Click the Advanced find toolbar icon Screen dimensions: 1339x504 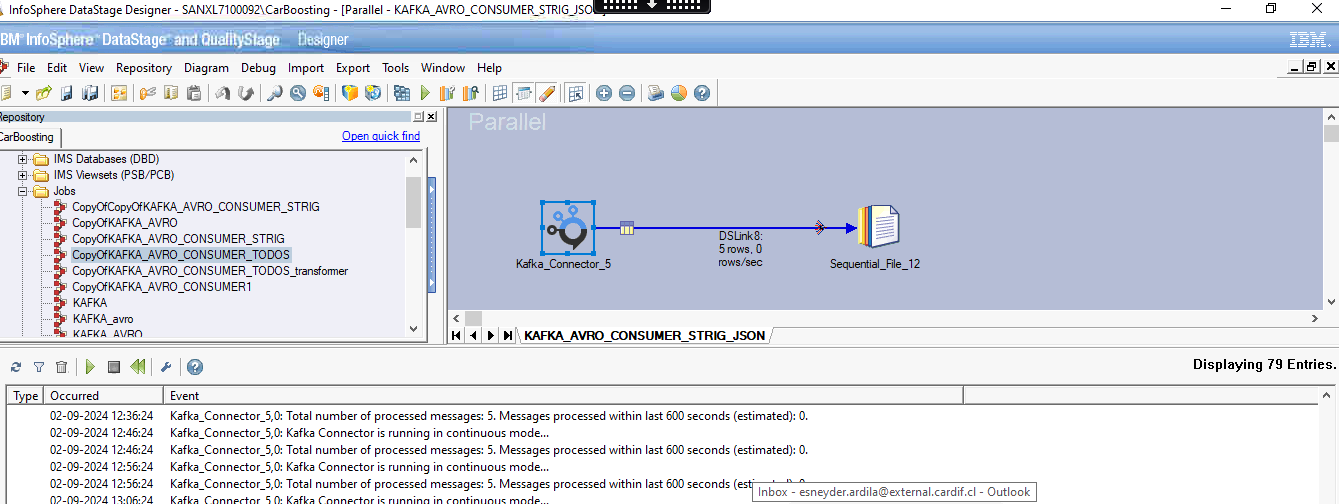[298, 93]
